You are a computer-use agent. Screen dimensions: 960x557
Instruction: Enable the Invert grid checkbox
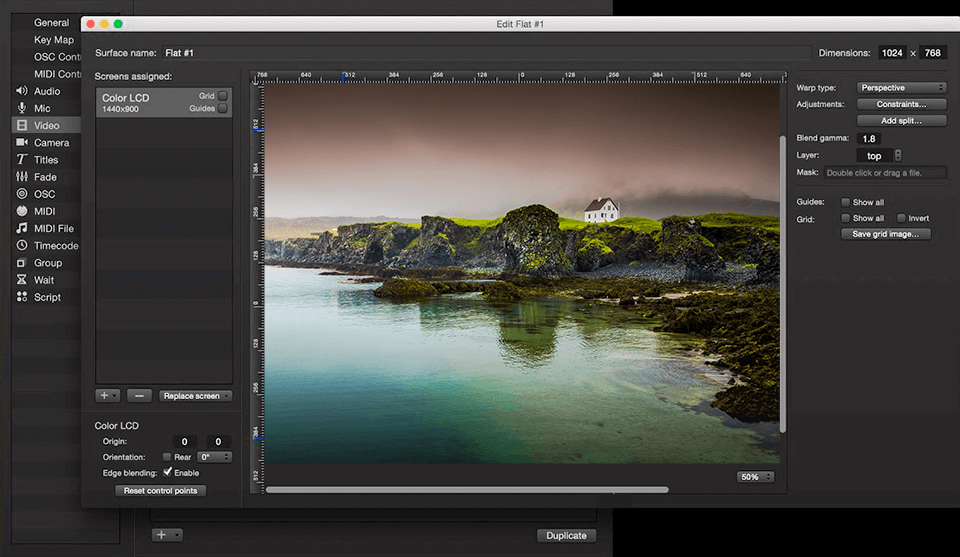(901, 218)
